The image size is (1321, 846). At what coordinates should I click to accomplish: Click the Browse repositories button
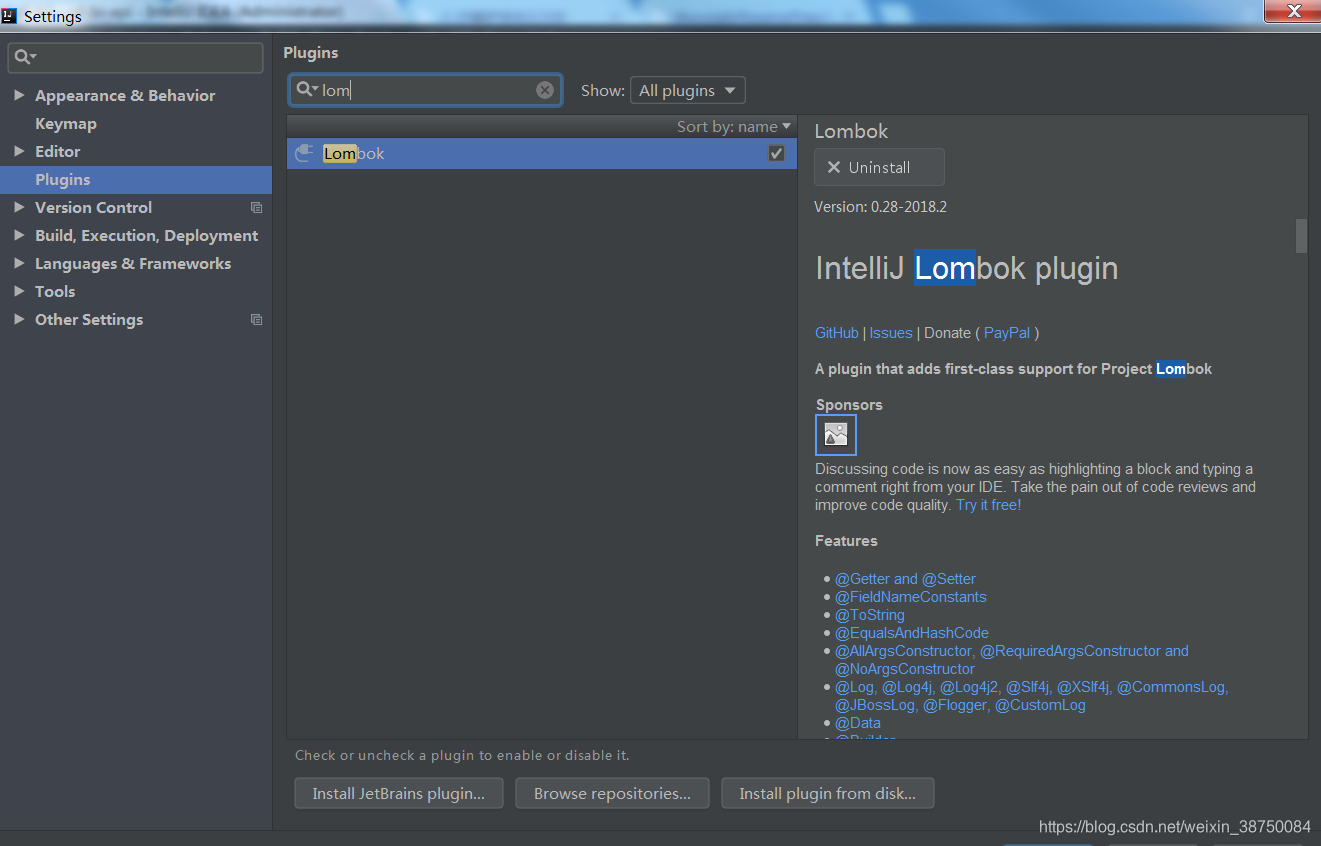(612, 793)
